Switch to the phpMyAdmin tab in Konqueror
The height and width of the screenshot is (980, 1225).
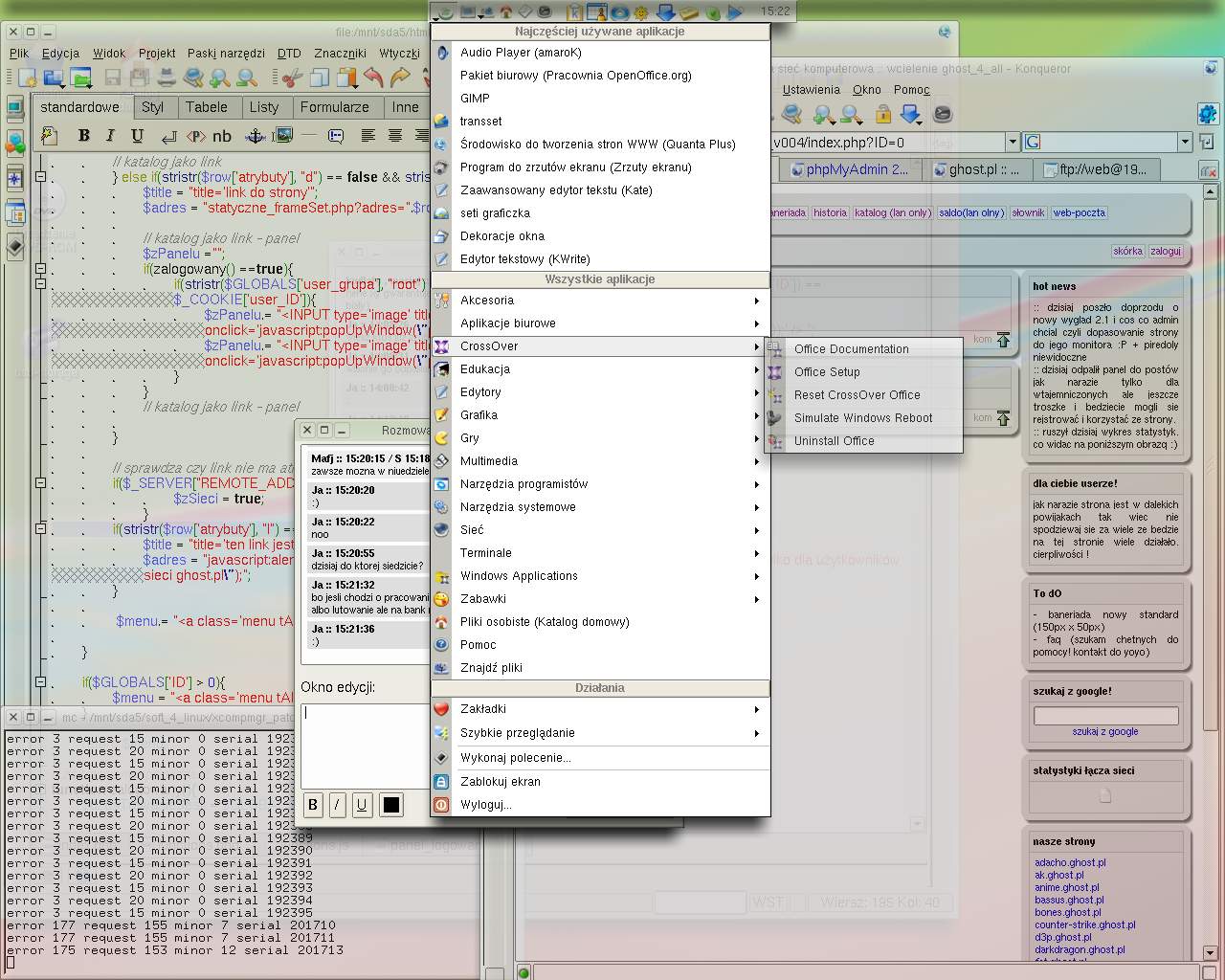(x=850, y=169)
